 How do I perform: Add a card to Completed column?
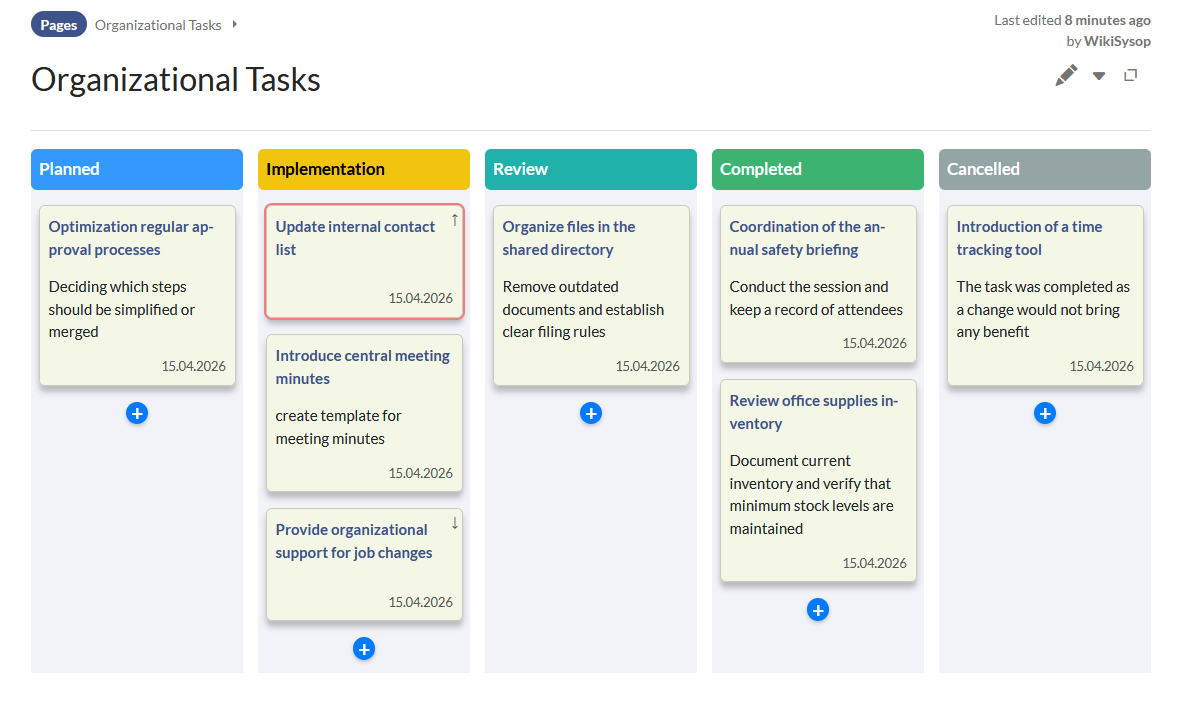pos(818,610)
